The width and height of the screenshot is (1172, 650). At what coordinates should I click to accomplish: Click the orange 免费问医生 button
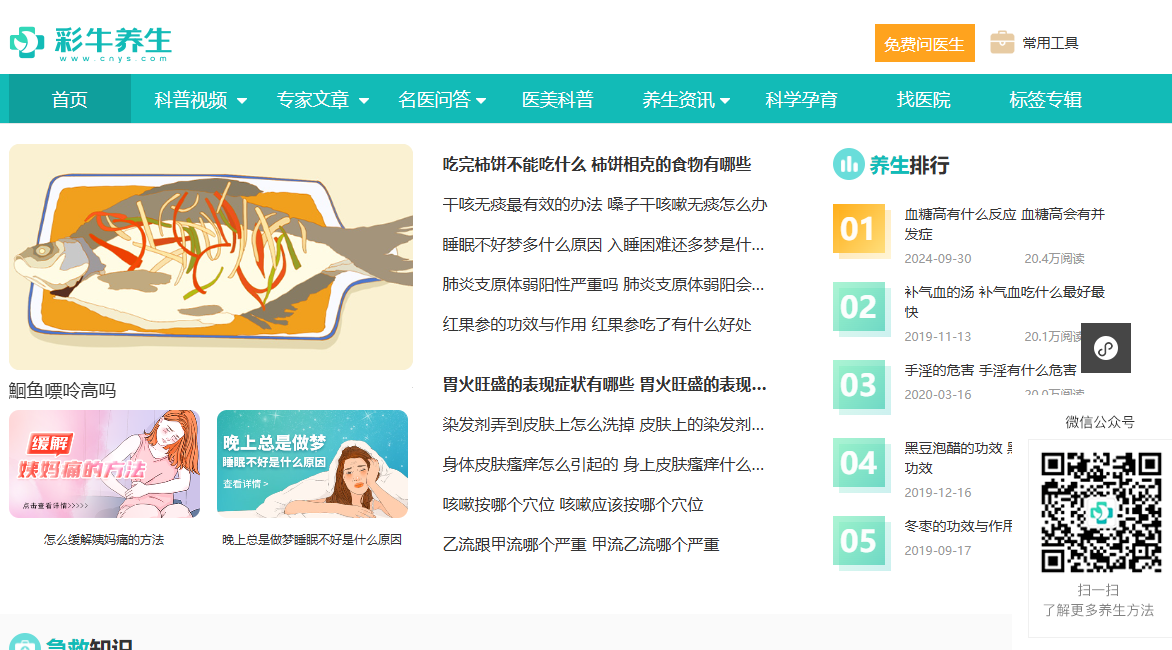pos(924,44)
